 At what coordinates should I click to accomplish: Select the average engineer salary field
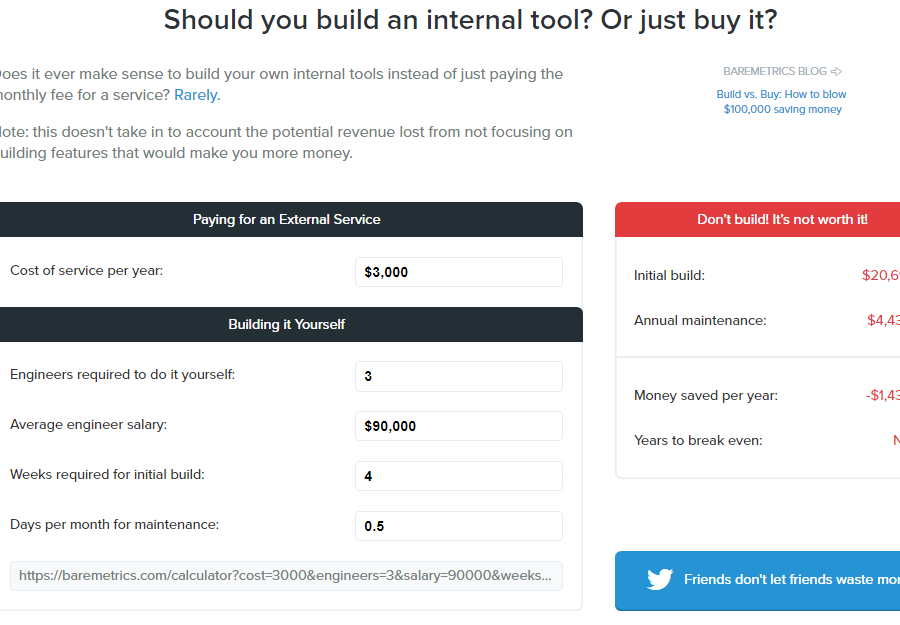click(x=458, y=426)
